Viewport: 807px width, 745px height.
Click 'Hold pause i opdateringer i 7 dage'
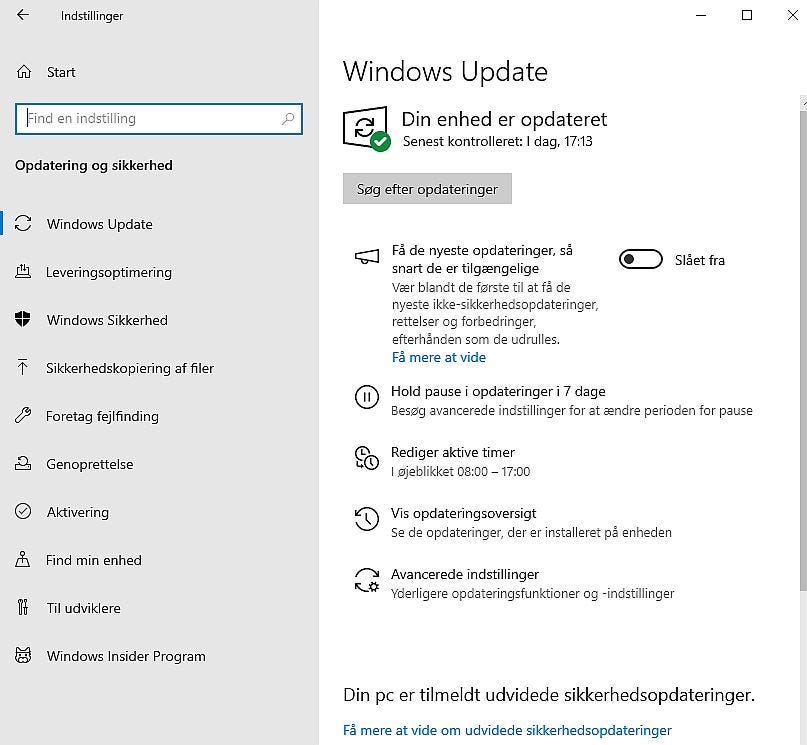pyautogui.click(x=498, y=392)
